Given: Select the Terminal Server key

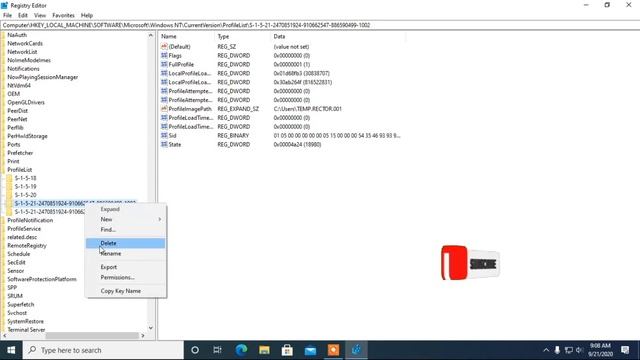Looking at the screenshot, I should tap(26, 330).
